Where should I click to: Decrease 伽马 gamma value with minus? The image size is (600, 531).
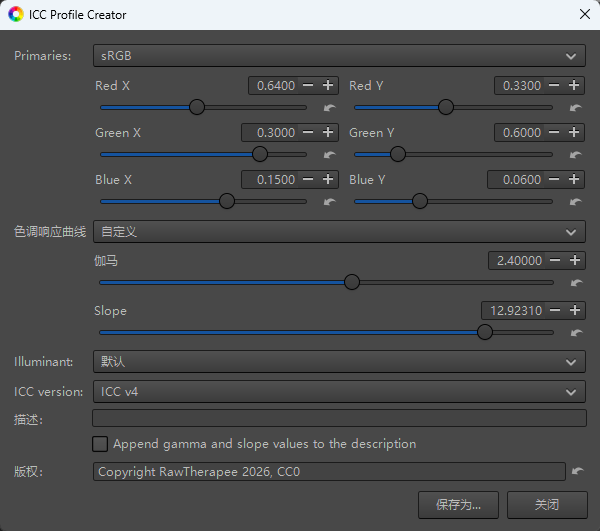tap(555, 261)
